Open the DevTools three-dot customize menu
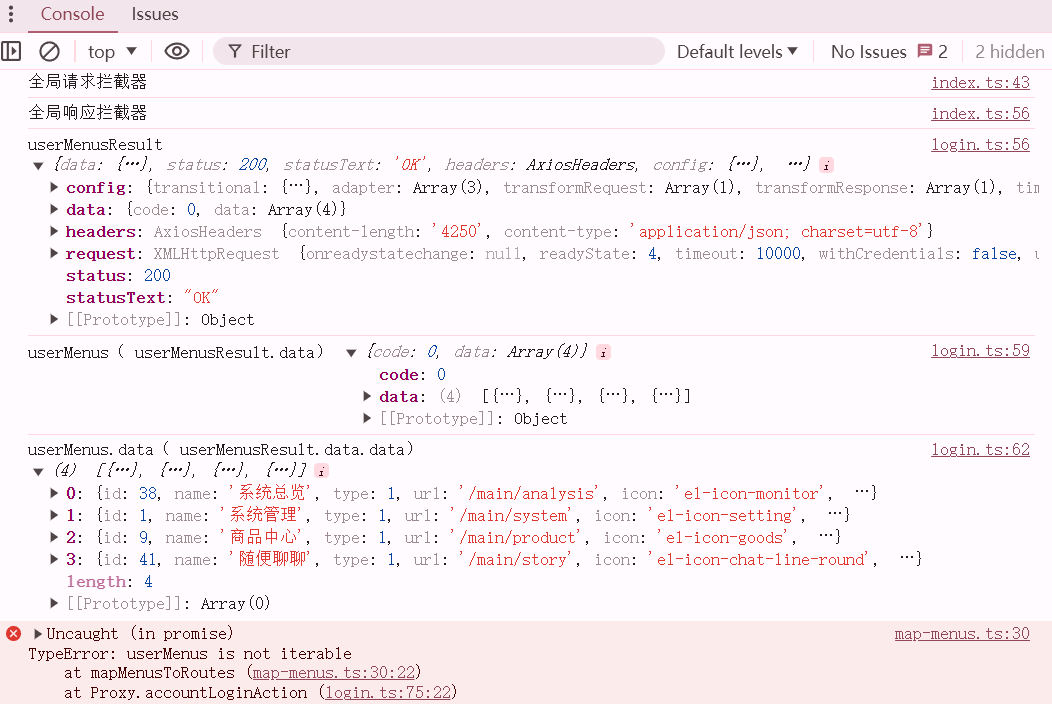The image size is (1052, 704). coord(11,14)
